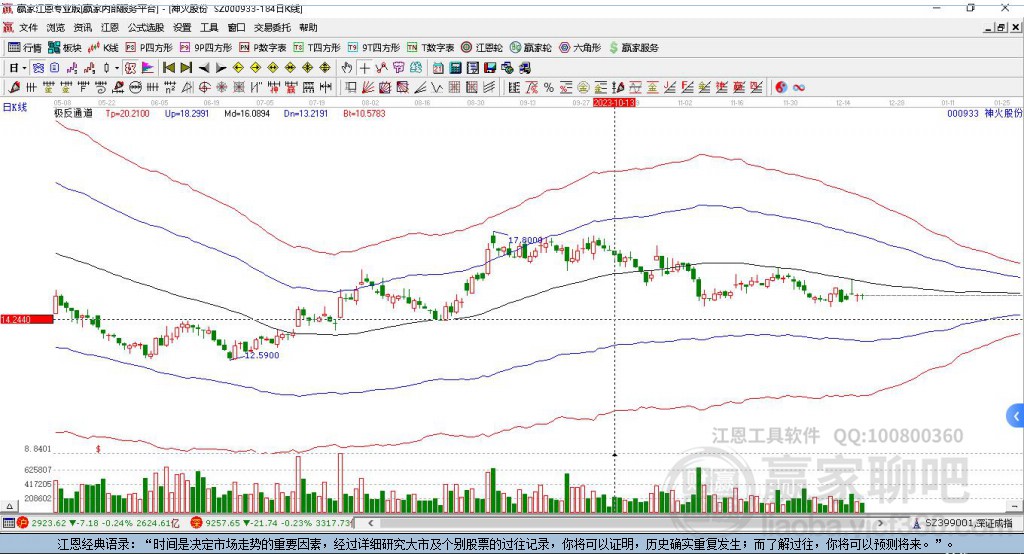Click the red-blue yin-yang icon

pyautogui.click(x=781, y=88)
